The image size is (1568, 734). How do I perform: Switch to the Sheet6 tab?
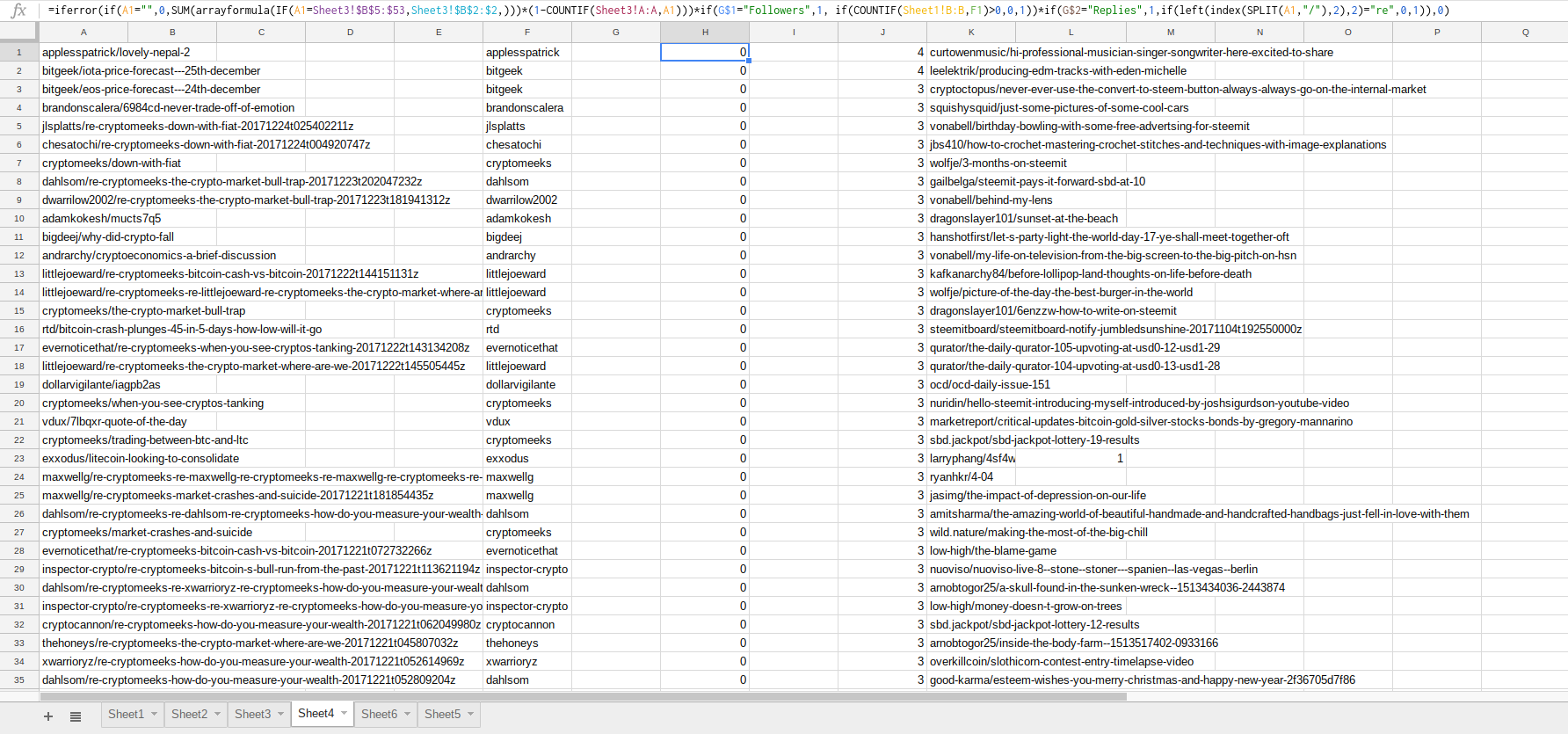pos(379,714)
